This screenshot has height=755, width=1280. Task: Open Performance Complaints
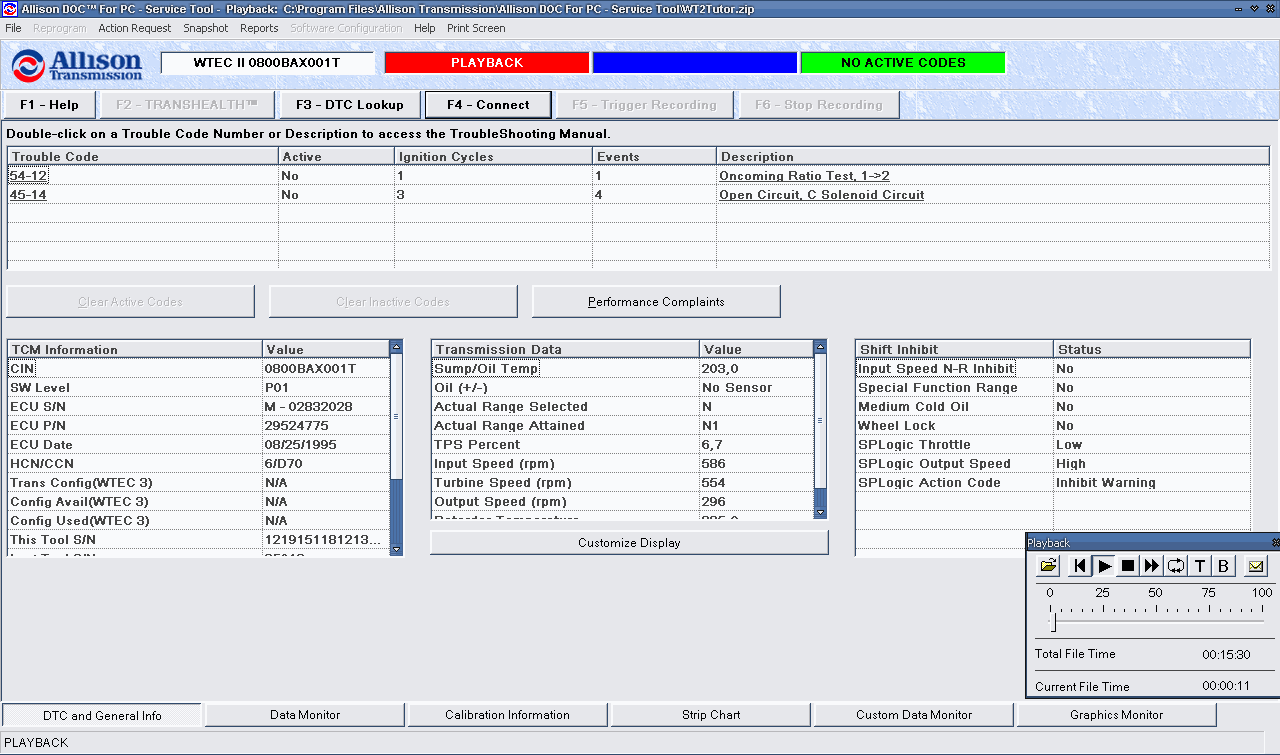(x=656, y=302)
